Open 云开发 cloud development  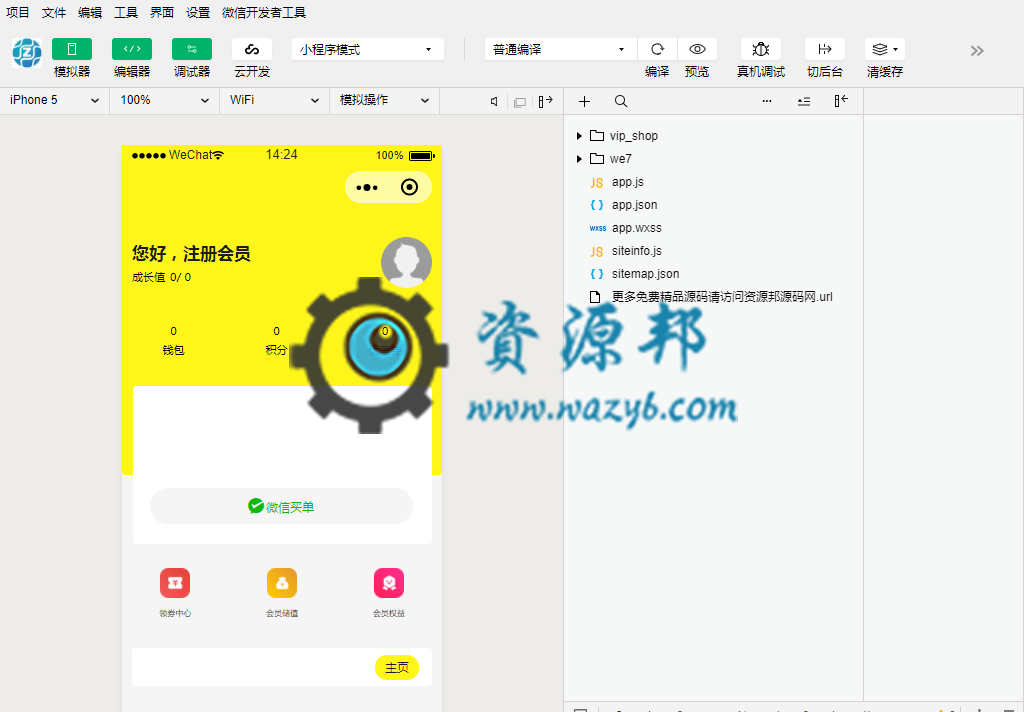(x=252, y=50)
